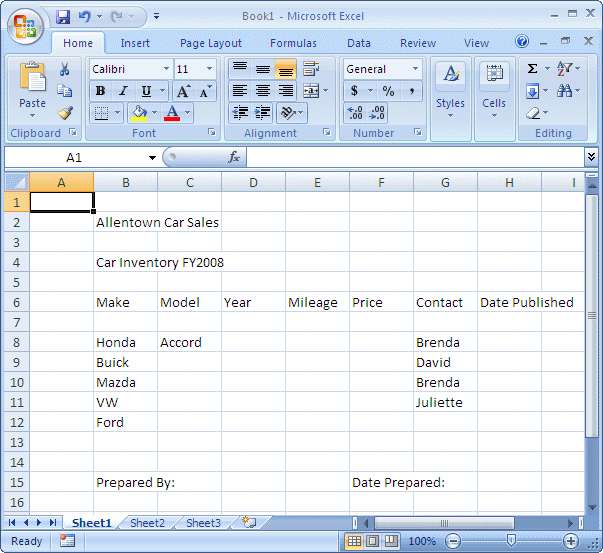Open the Formulas tab
Screen dimensions: 603x553
point(293,43)
